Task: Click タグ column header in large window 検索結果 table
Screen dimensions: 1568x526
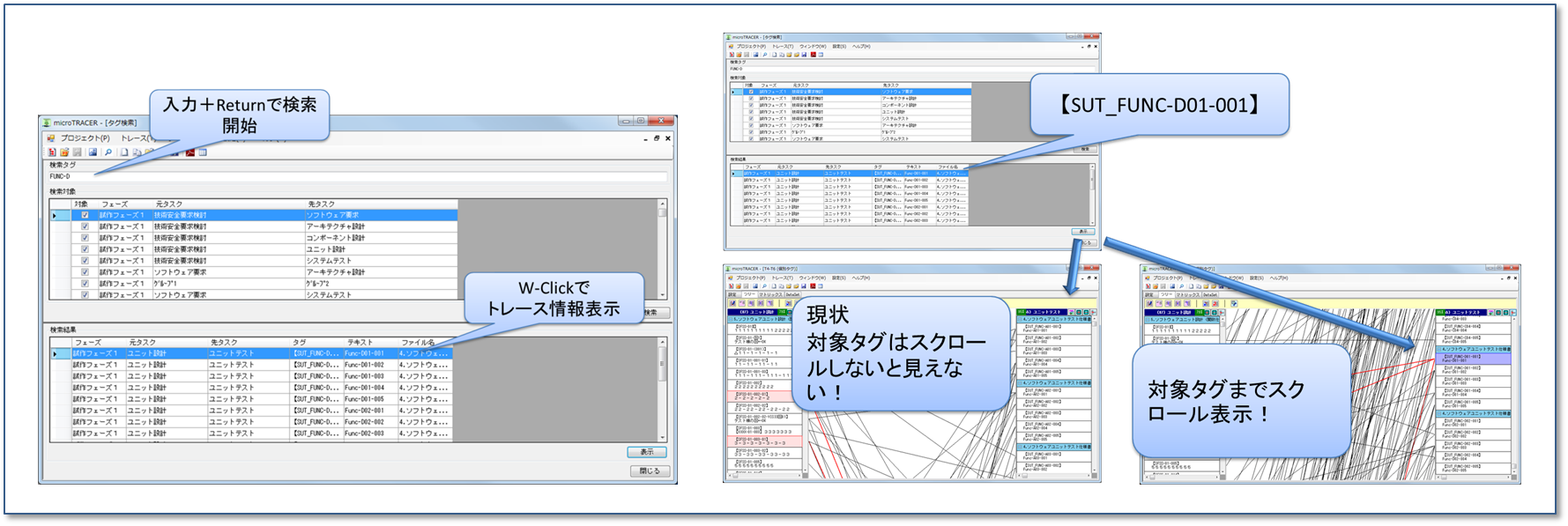Action: point(316,342)
